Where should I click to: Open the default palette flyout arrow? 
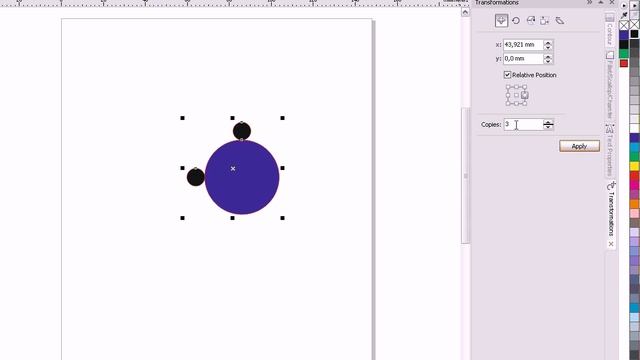pyautogui.click(x=635, y=6)
